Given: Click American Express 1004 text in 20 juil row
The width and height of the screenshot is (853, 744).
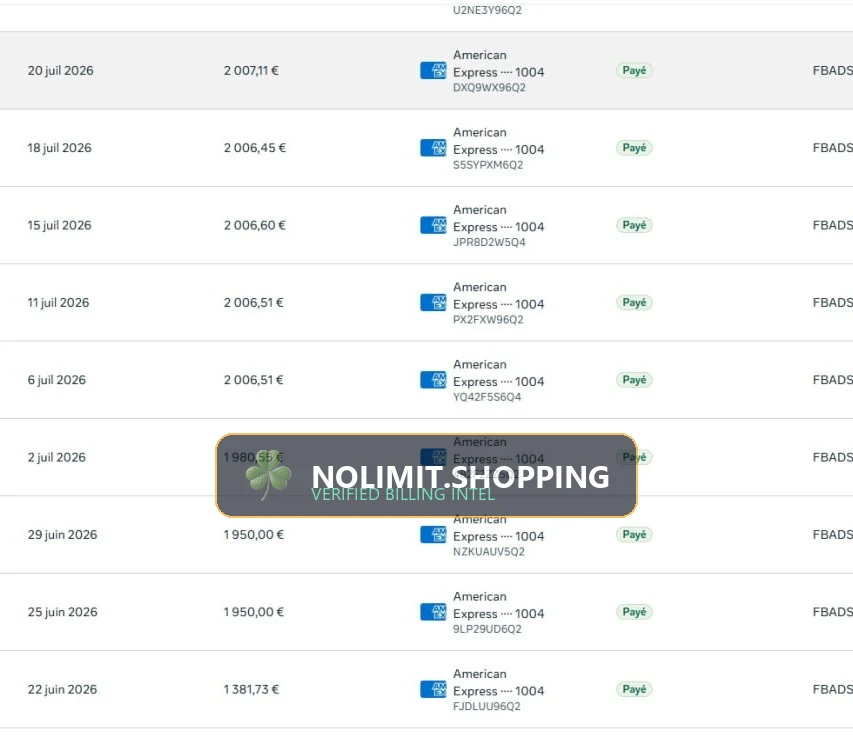Looking at the screenshot, I should click(x=498, y=64).
